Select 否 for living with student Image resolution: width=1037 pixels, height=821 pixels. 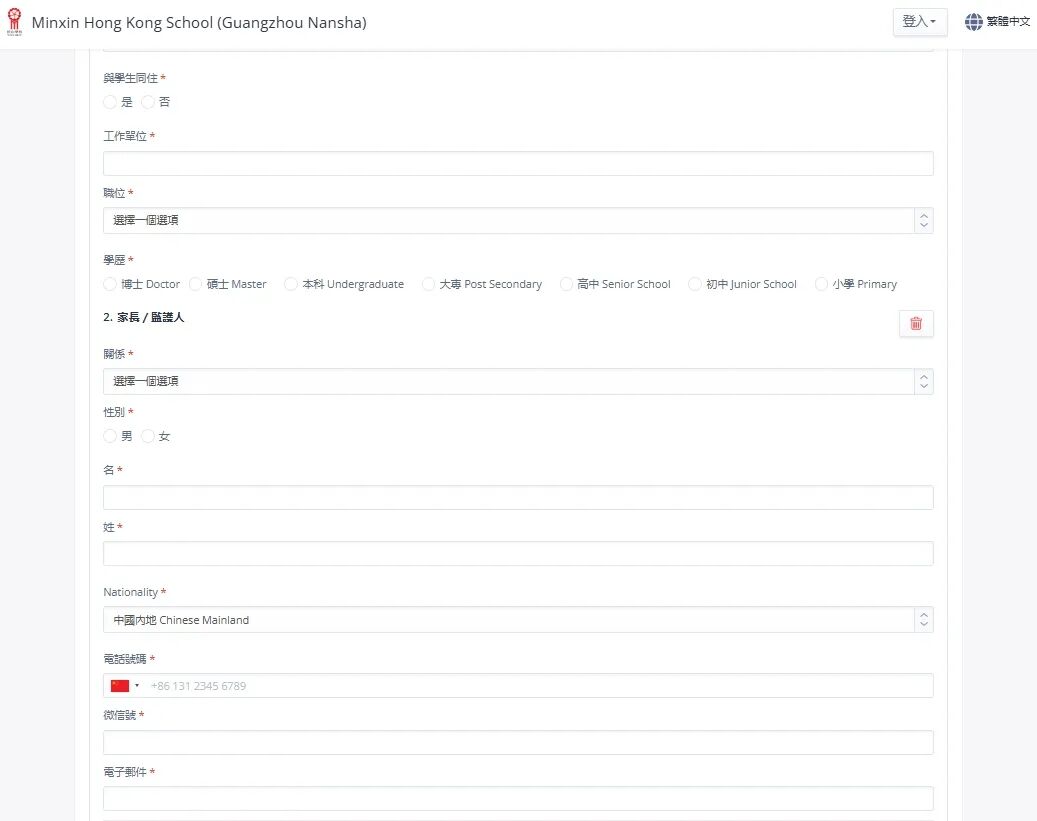pos(148,102)
